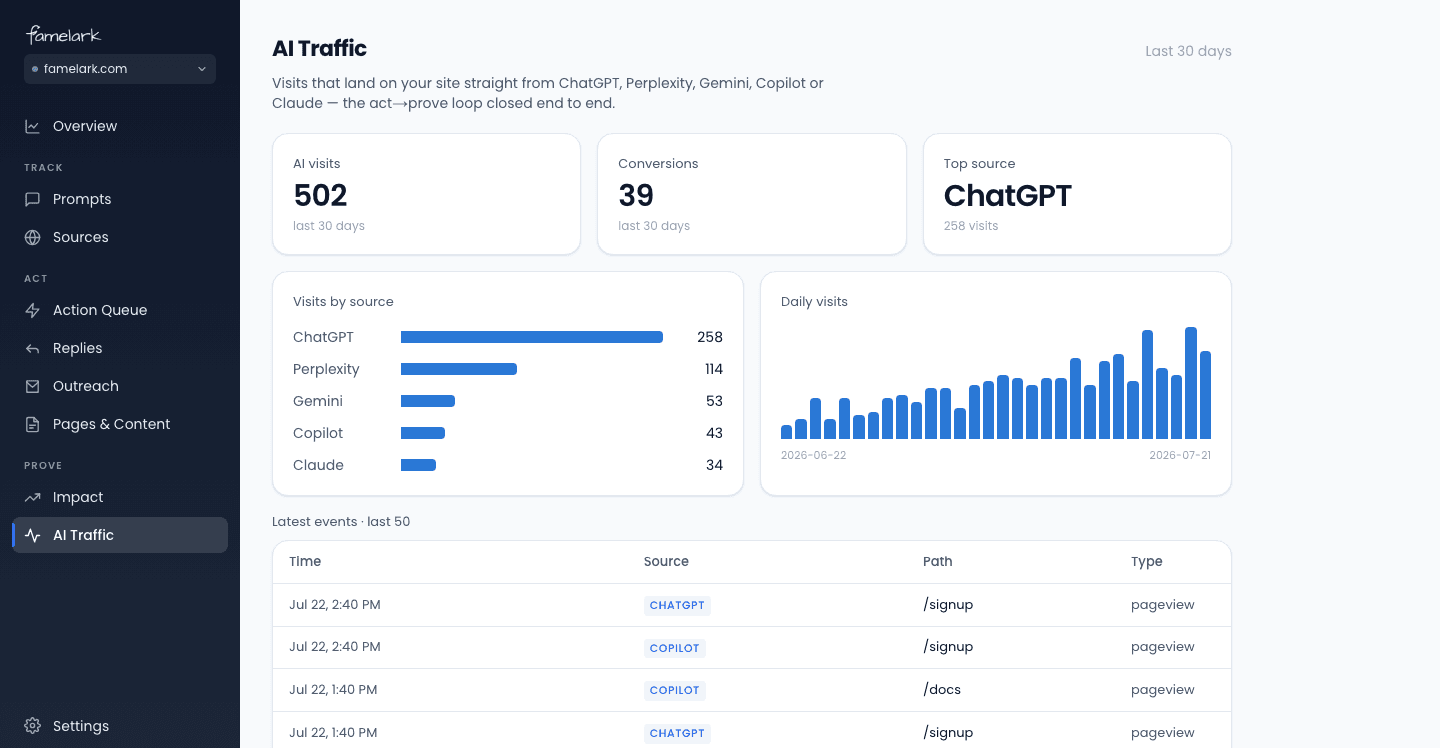Click the value 258 next to ChatGPT
This screenshot has width=1440, height=748.
pos(710,337)
